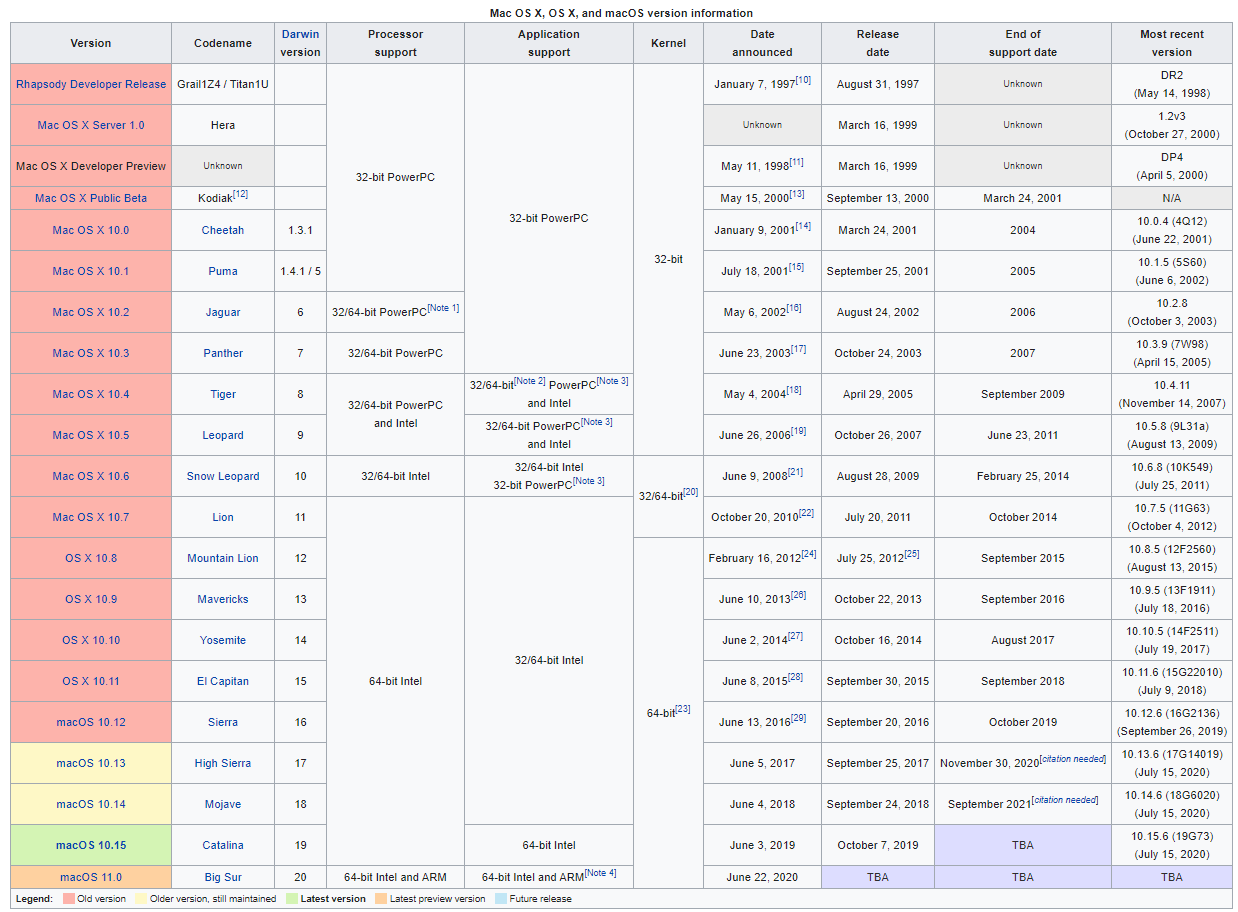
Task: Open the Puma codename link
Action: click(x=222, y=271)
